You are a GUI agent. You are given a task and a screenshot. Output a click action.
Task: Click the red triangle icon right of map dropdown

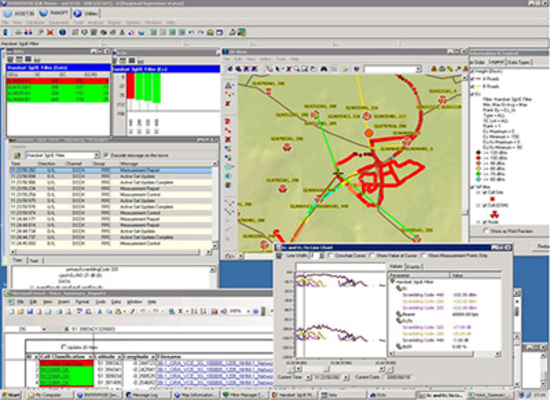tap(434, 69)
